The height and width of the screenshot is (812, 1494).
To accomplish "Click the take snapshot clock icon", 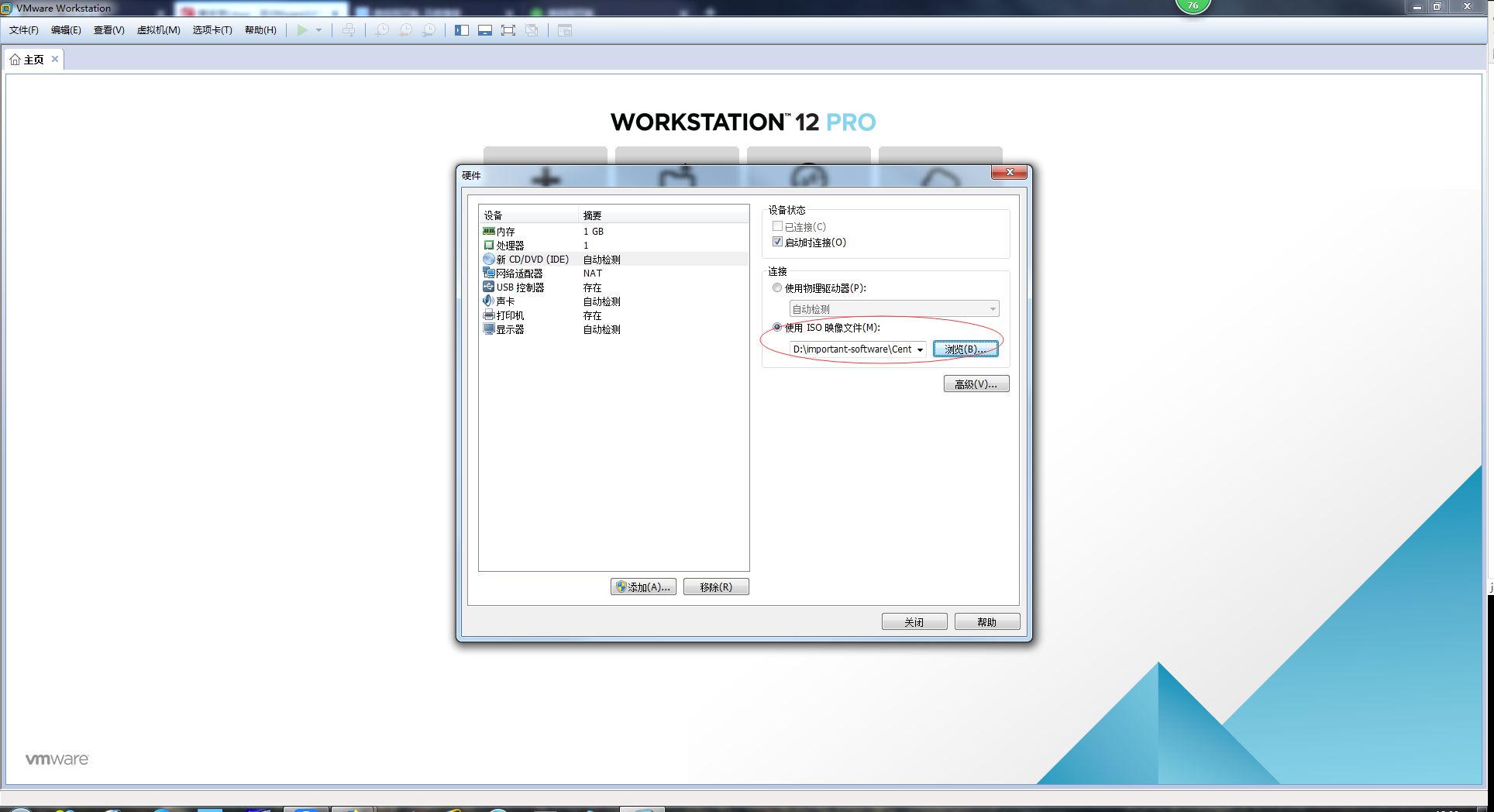I will [x=382, y=30].
